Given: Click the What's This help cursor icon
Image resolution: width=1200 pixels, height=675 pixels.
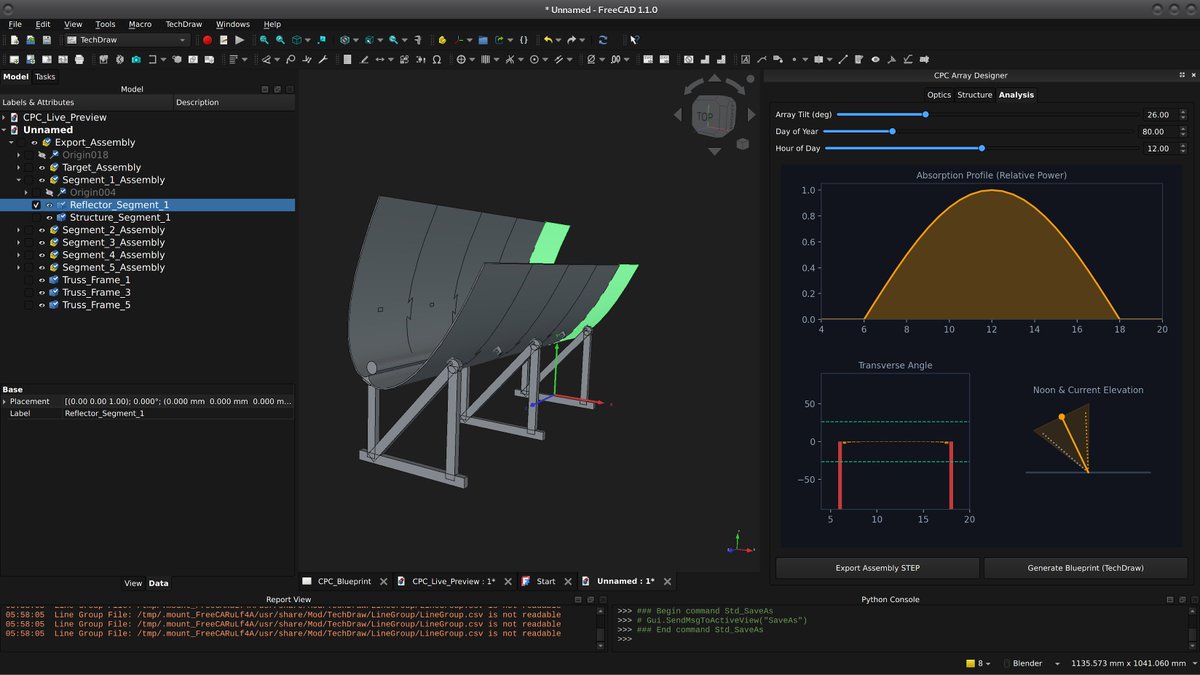Looking at the screenshot, I should point(634,40).
